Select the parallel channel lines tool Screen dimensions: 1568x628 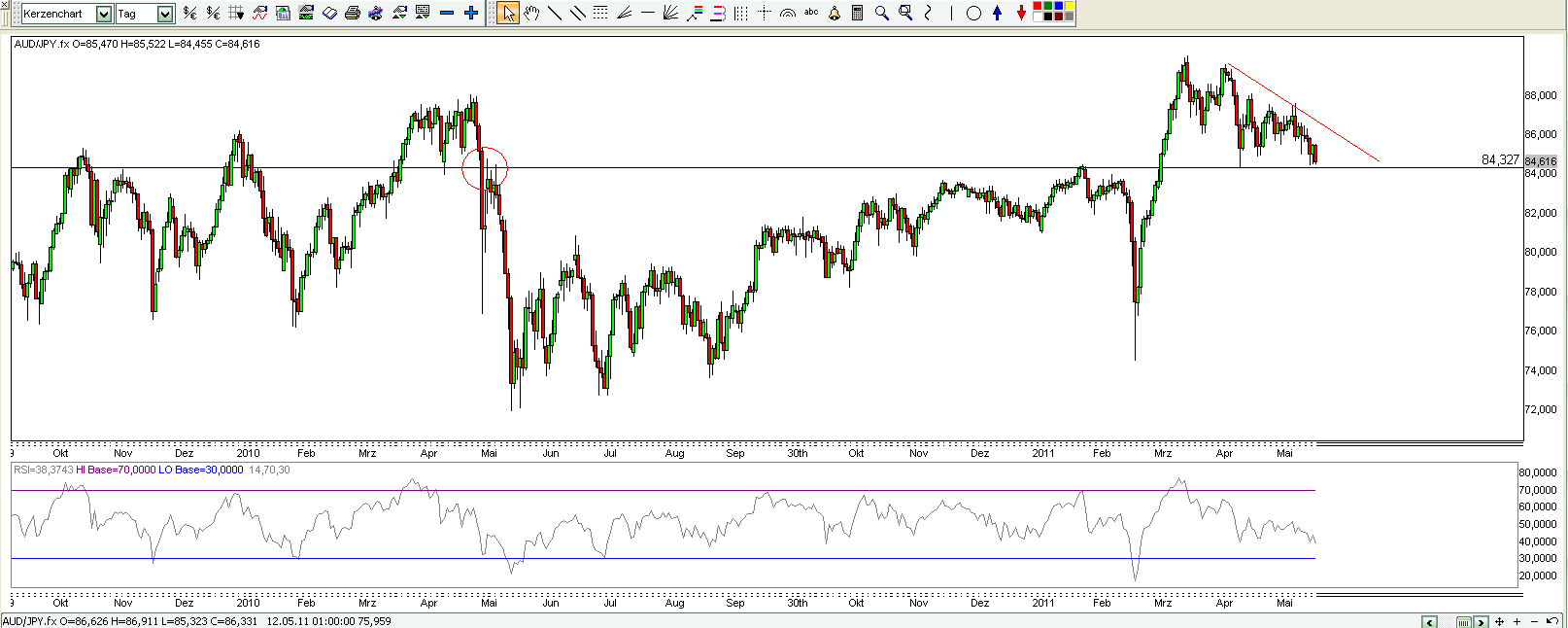point(577,14)
